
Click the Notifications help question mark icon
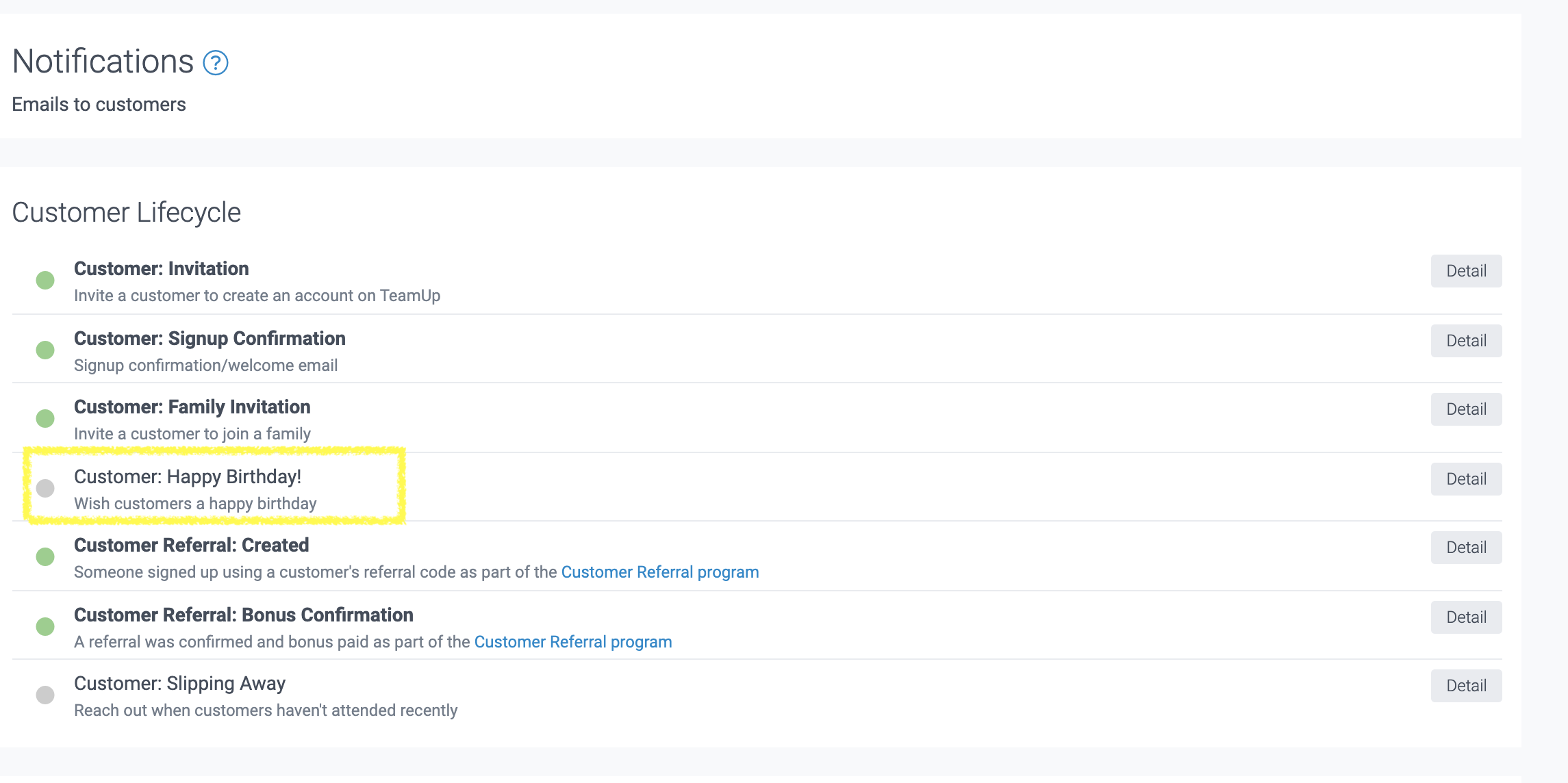(x=216, y=63)
